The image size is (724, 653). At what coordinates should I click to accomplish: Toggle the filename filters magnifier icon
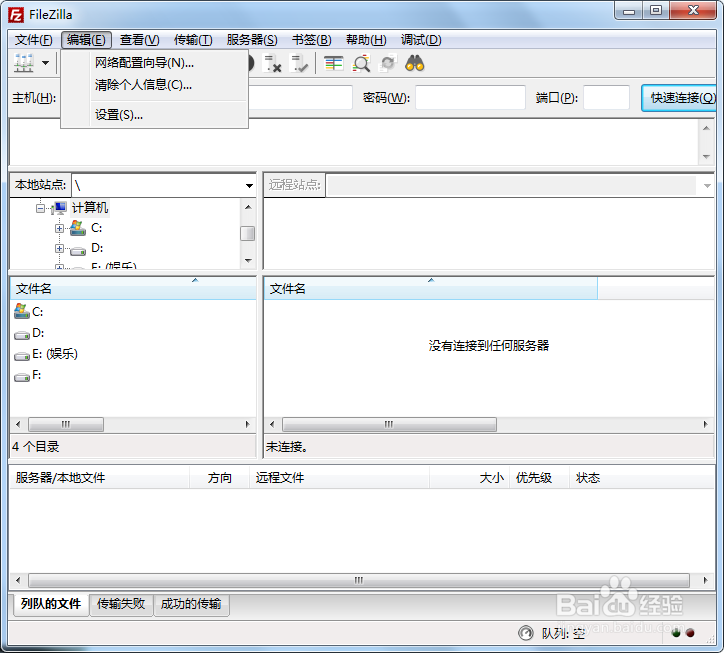coord(361,63)
